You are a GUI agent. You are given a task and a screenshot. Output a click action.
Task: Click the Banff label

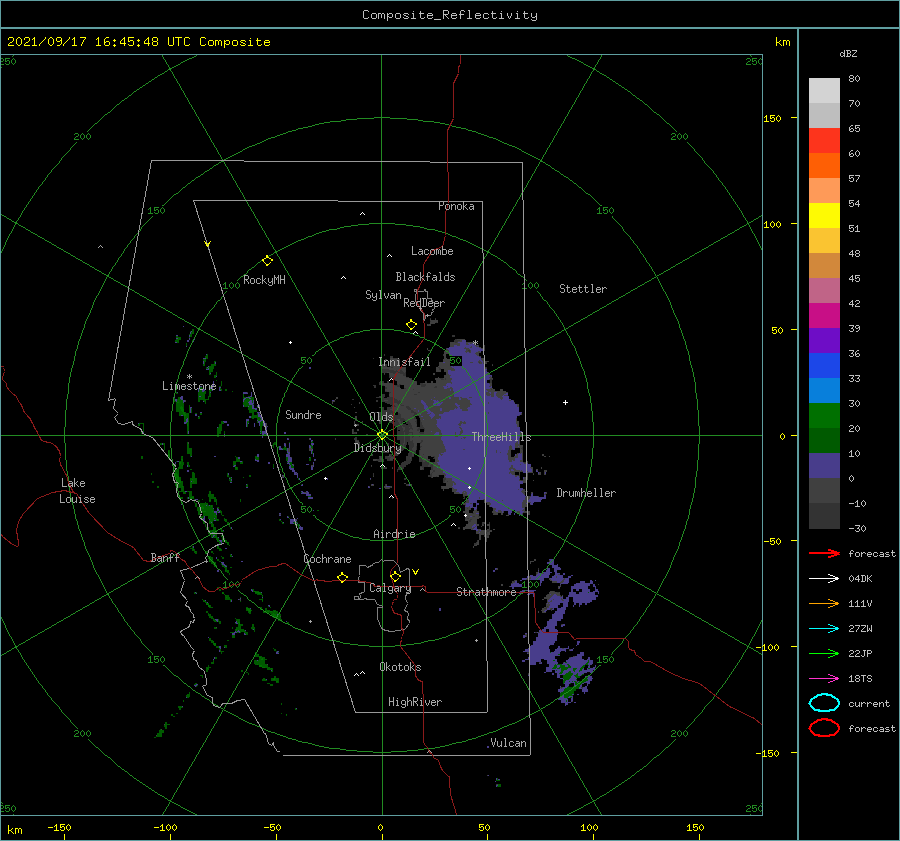(165, 557)
